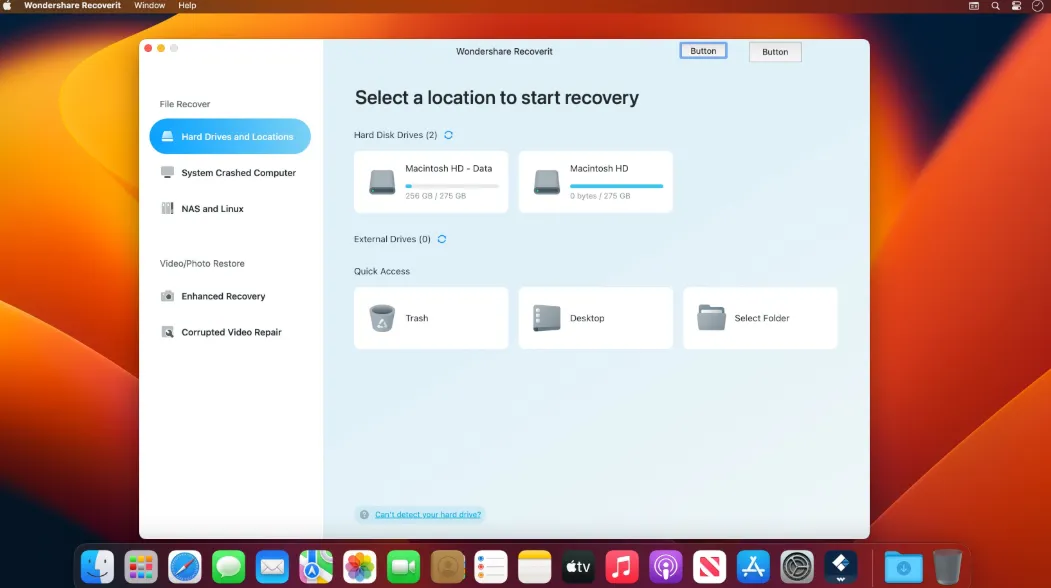This screenshot has width=1051, height=588.
Task: Click the Enhanced Recovery camera icon
Action: pos(168,296)
